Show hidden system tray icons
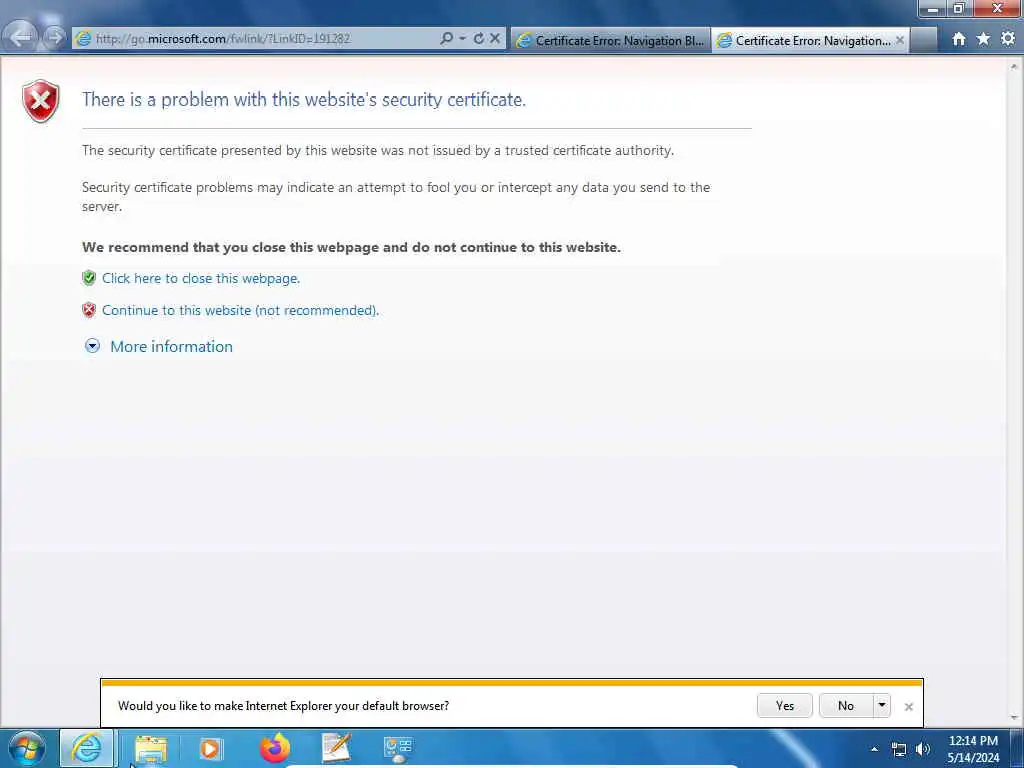The image size is (1024, 768). pyautogui.click(x=874, y=749)
